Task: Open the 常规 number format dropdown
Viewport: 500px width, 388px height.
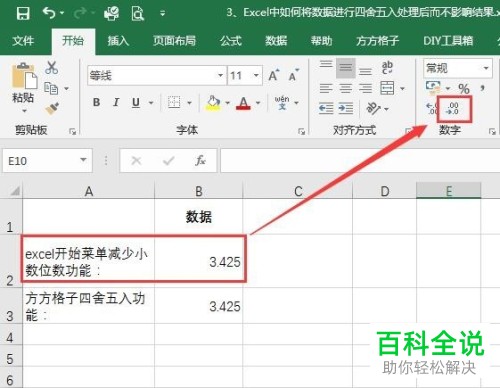Action: [486, 68]
